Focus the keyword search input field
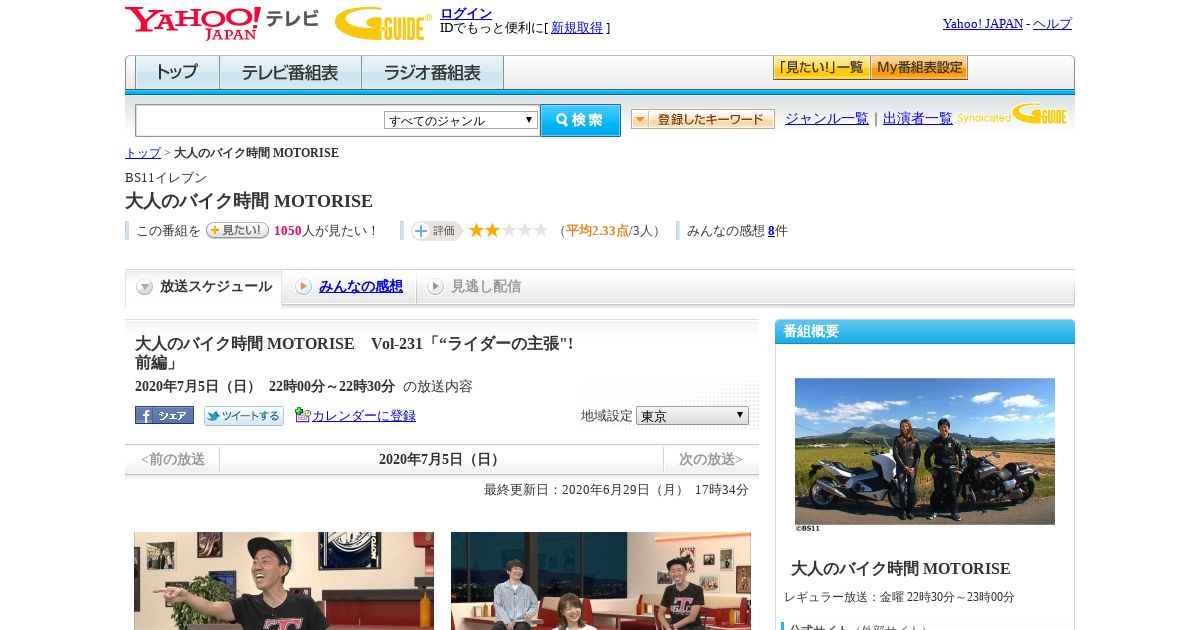1200x630 pixels. pyautogui.click(x=259, y=120)
